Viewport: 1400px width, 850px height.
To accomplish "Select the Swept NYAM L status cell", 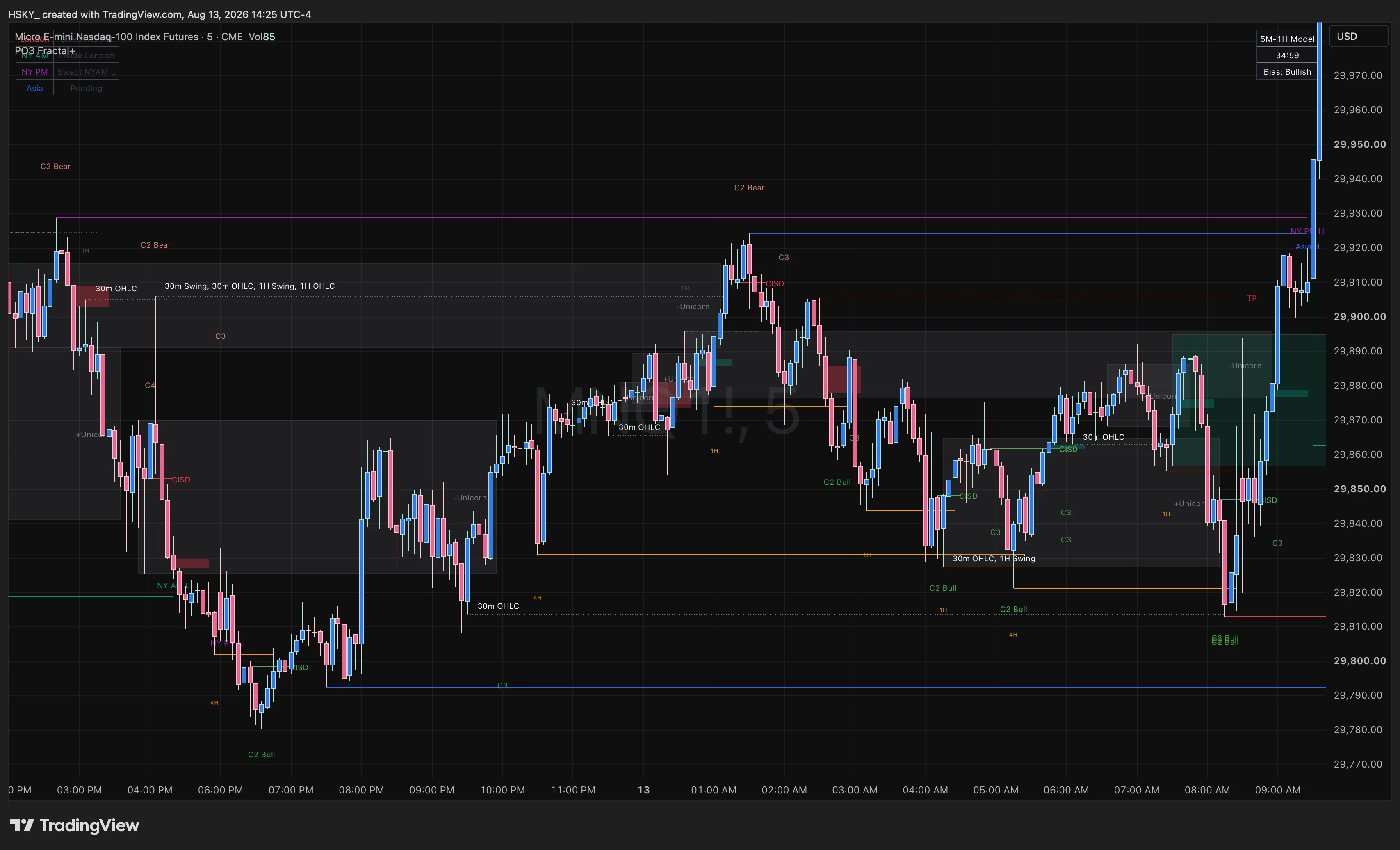I will (x=87, y=72).
